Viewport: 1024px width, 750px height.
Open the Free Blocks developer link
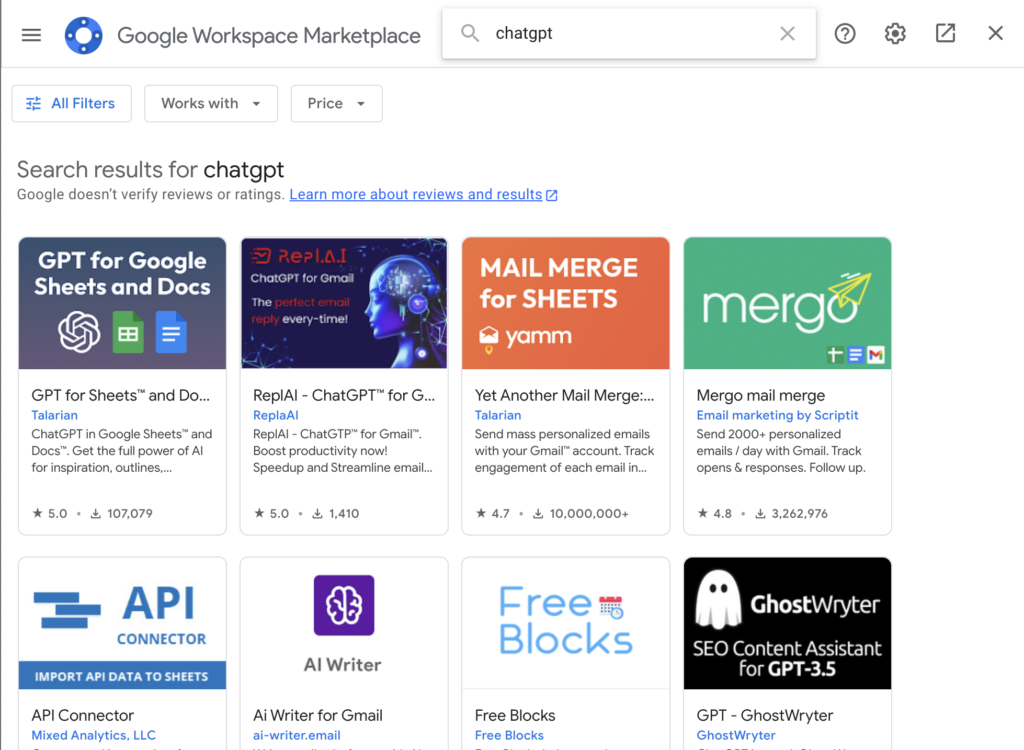(509, 735)
